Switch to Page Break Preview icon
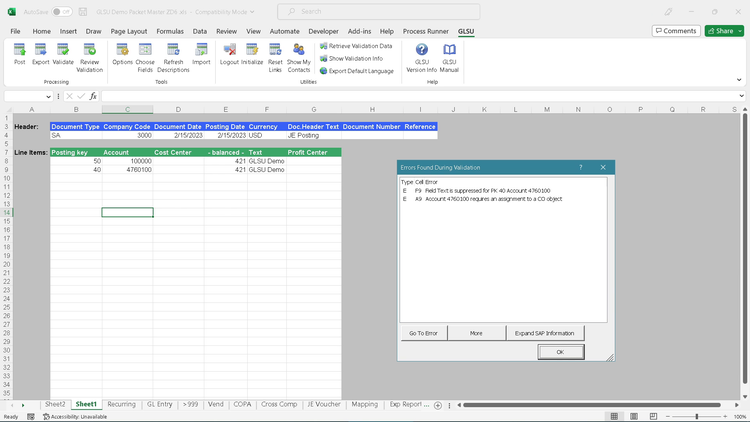The image size is (750, 422). tap(653, 416)
